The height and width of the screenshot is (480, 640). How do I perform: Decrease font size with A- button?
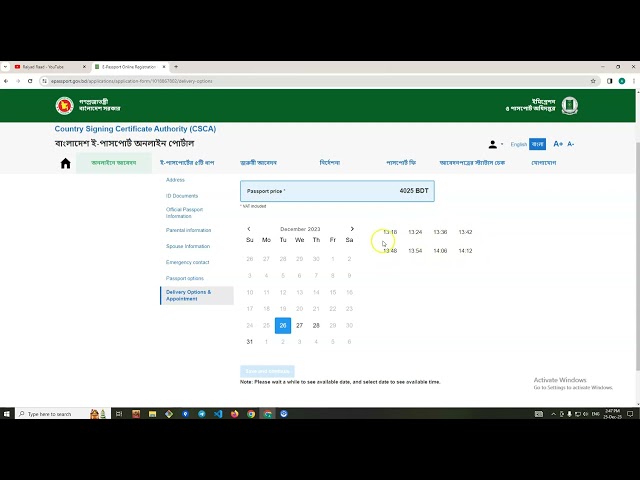(x=571, y=144)
